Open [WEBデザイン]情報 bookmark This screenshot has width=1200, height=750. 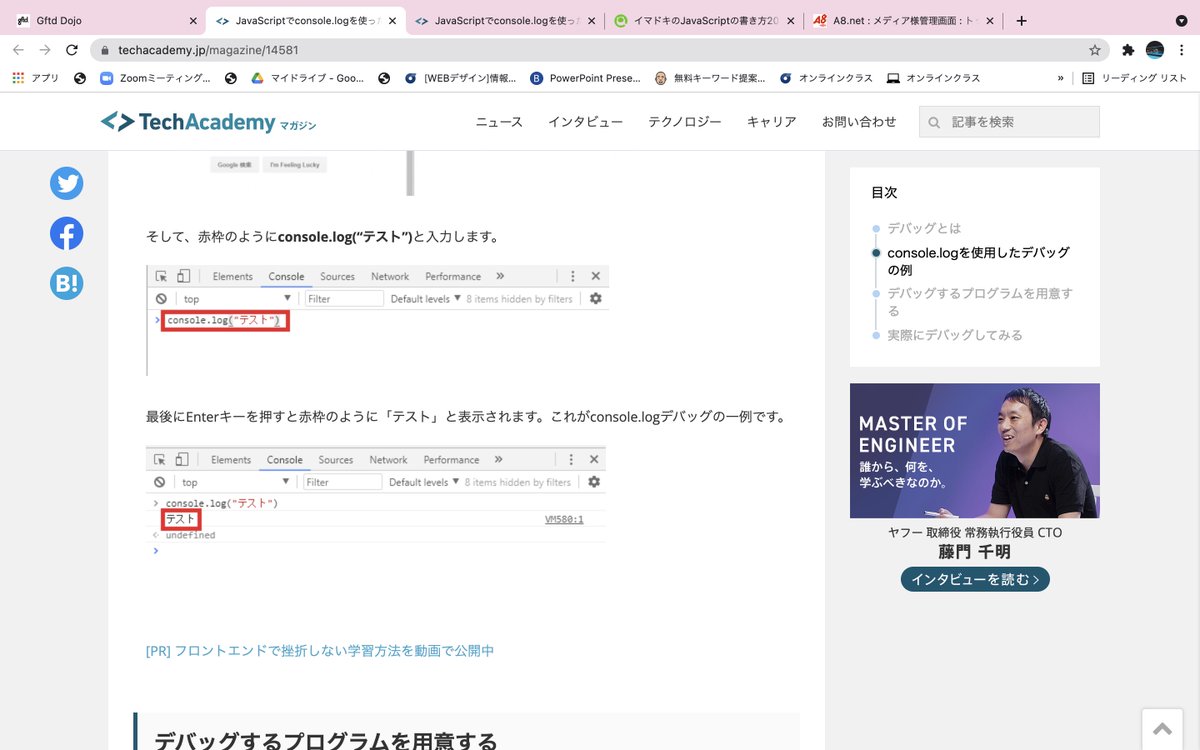point(460,78)
